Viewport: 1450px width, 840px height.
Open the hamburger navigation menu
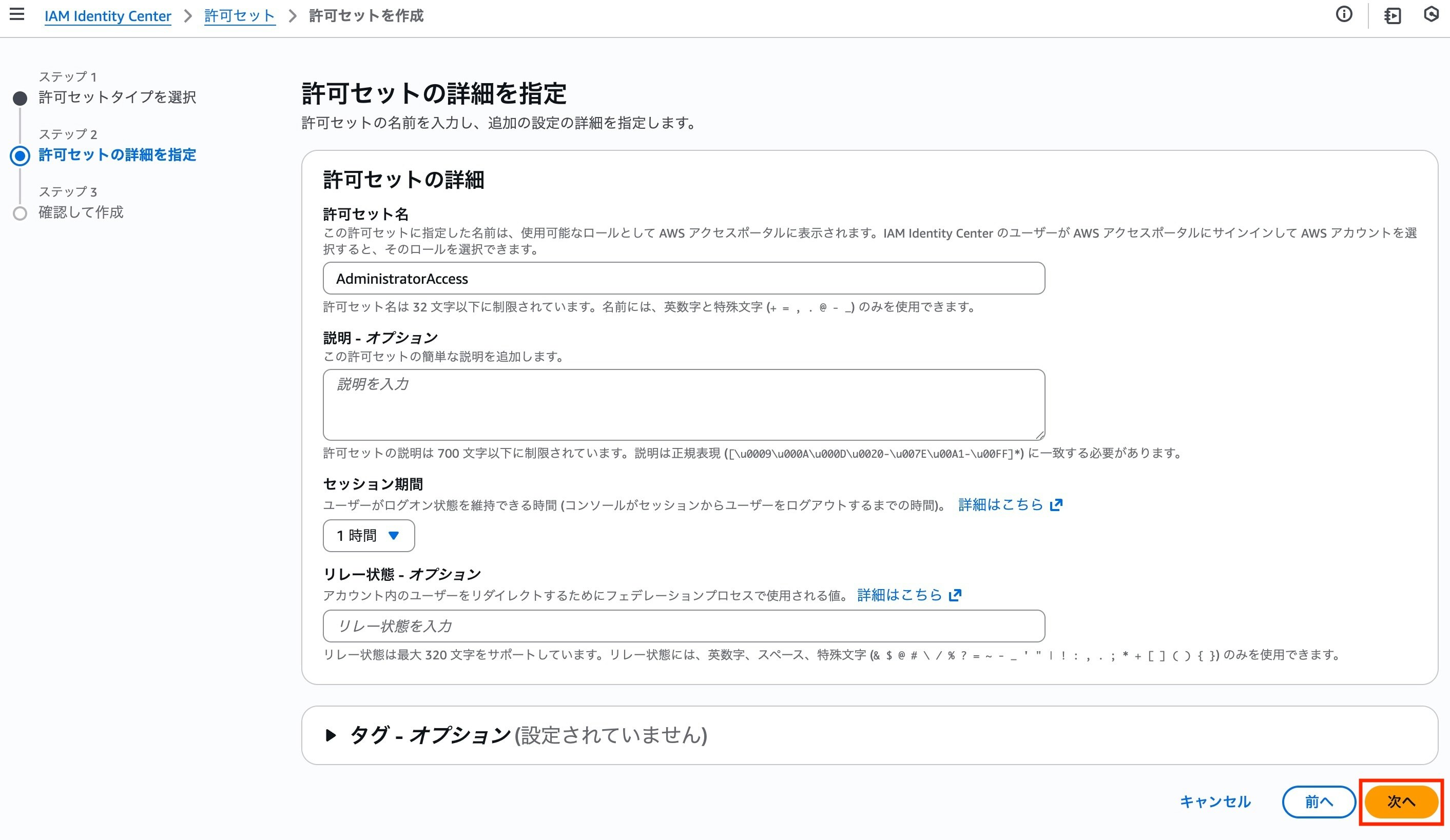[x=17, y=14]
